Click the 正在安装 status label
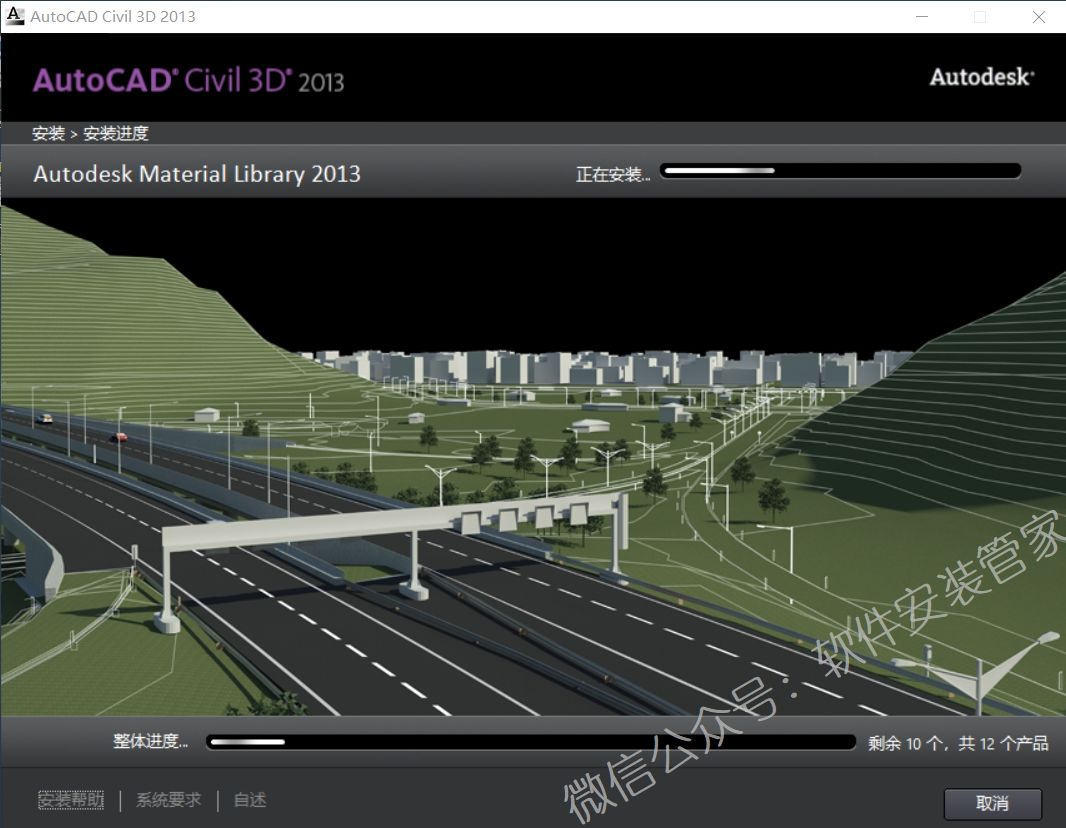The width and height of the screenshot is (1066, 828). pyautogui.click(x=612, y=174)
